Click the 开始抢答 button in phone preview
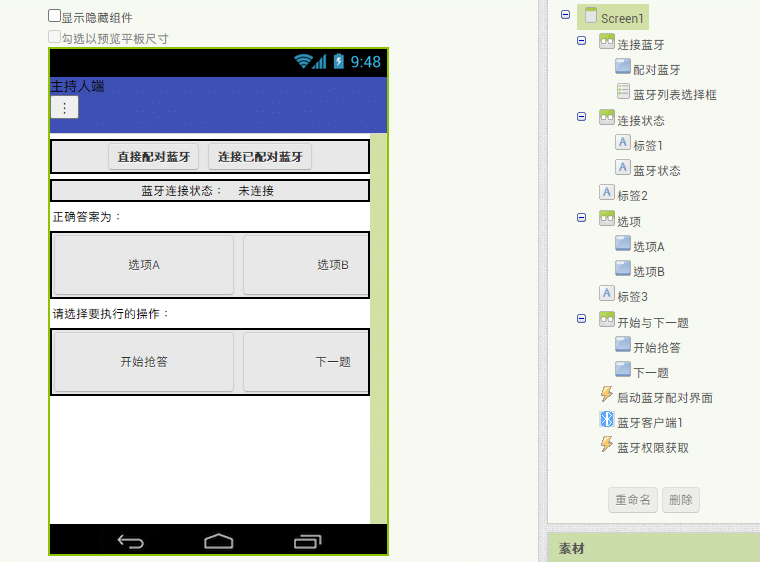 tap(143, 362)
